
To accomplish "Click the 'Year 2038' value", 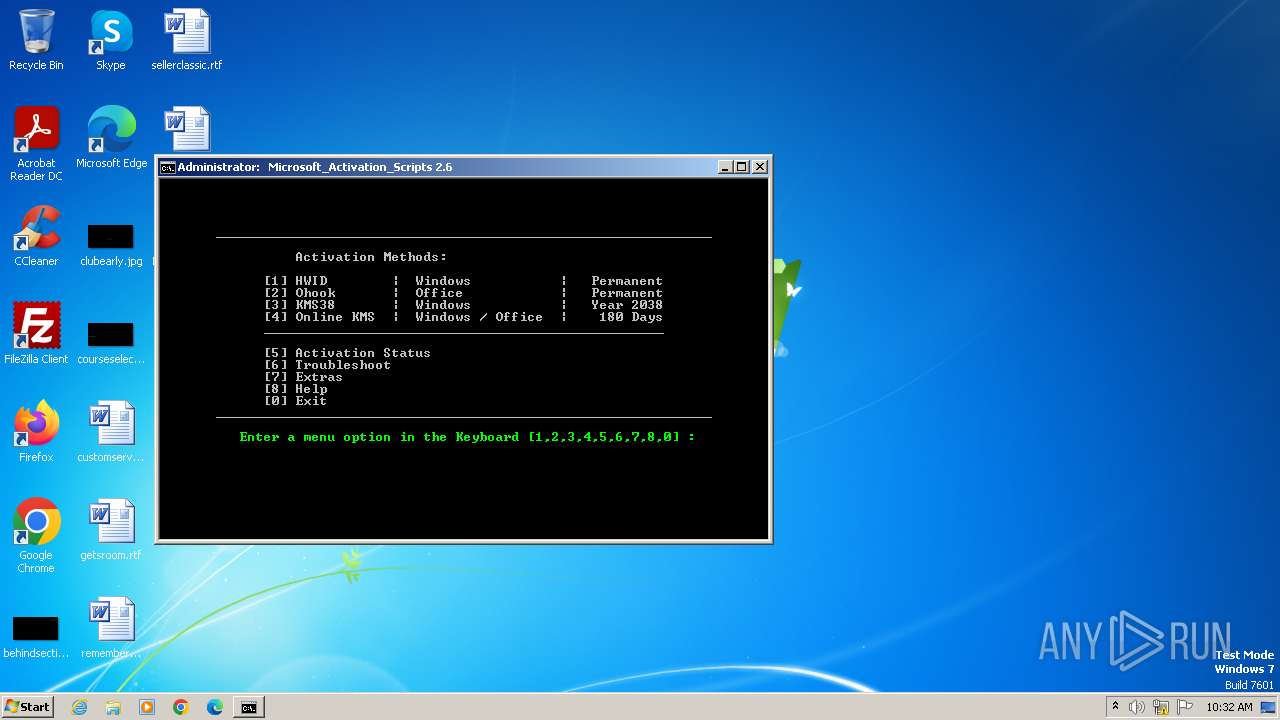I will point(627,305).
